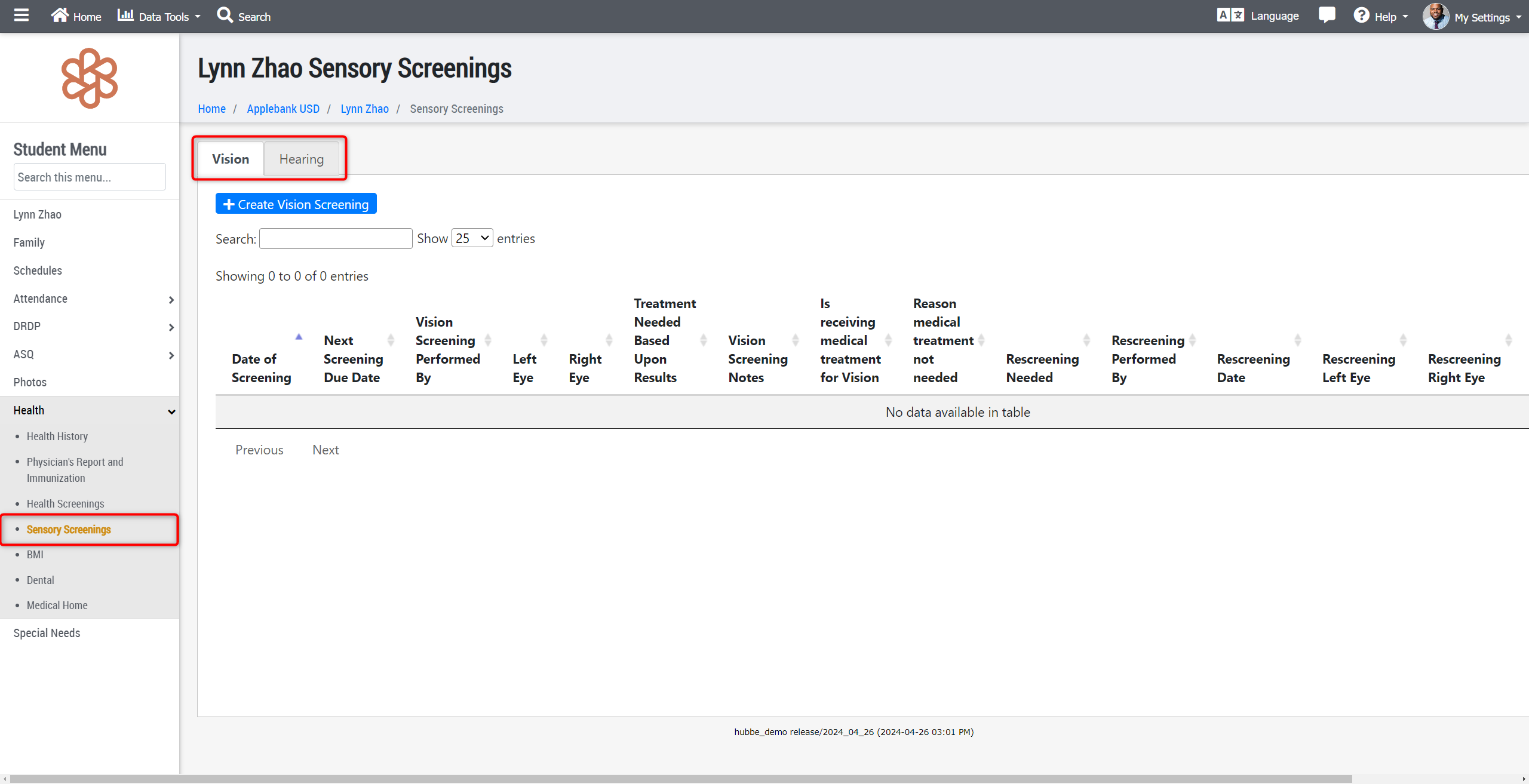Click the Search this menu field
1529x784 pixels.
coord(90,177)
